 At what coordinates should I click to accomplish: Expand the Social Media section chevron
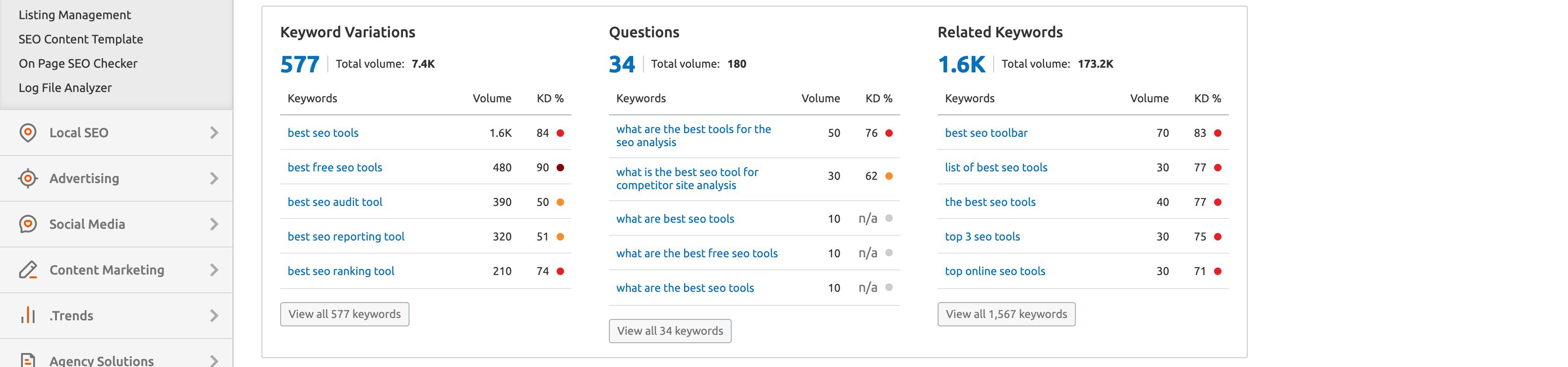[214, 224]
